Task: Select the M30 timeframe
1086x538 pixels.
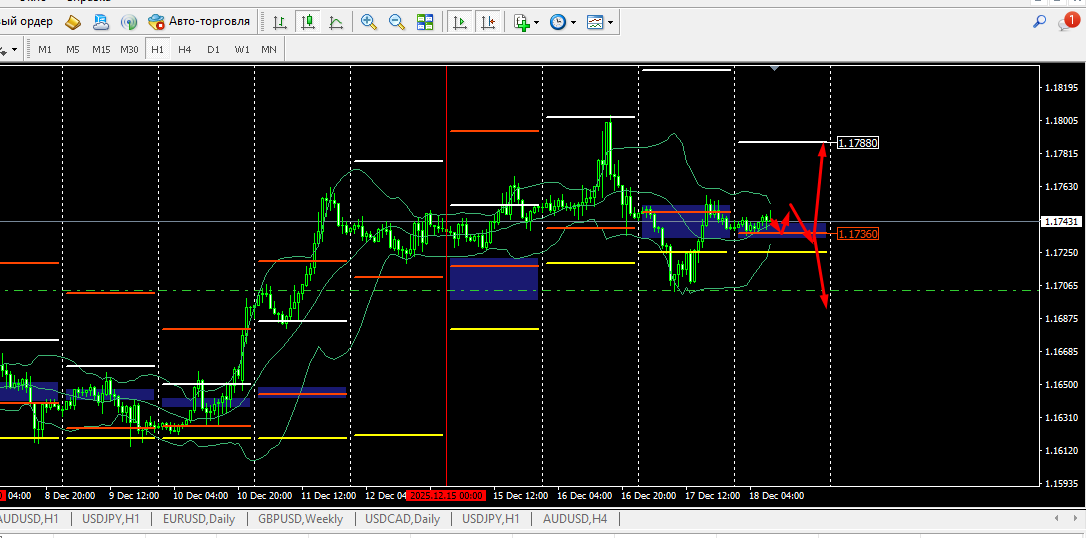Action: [130, 50]
